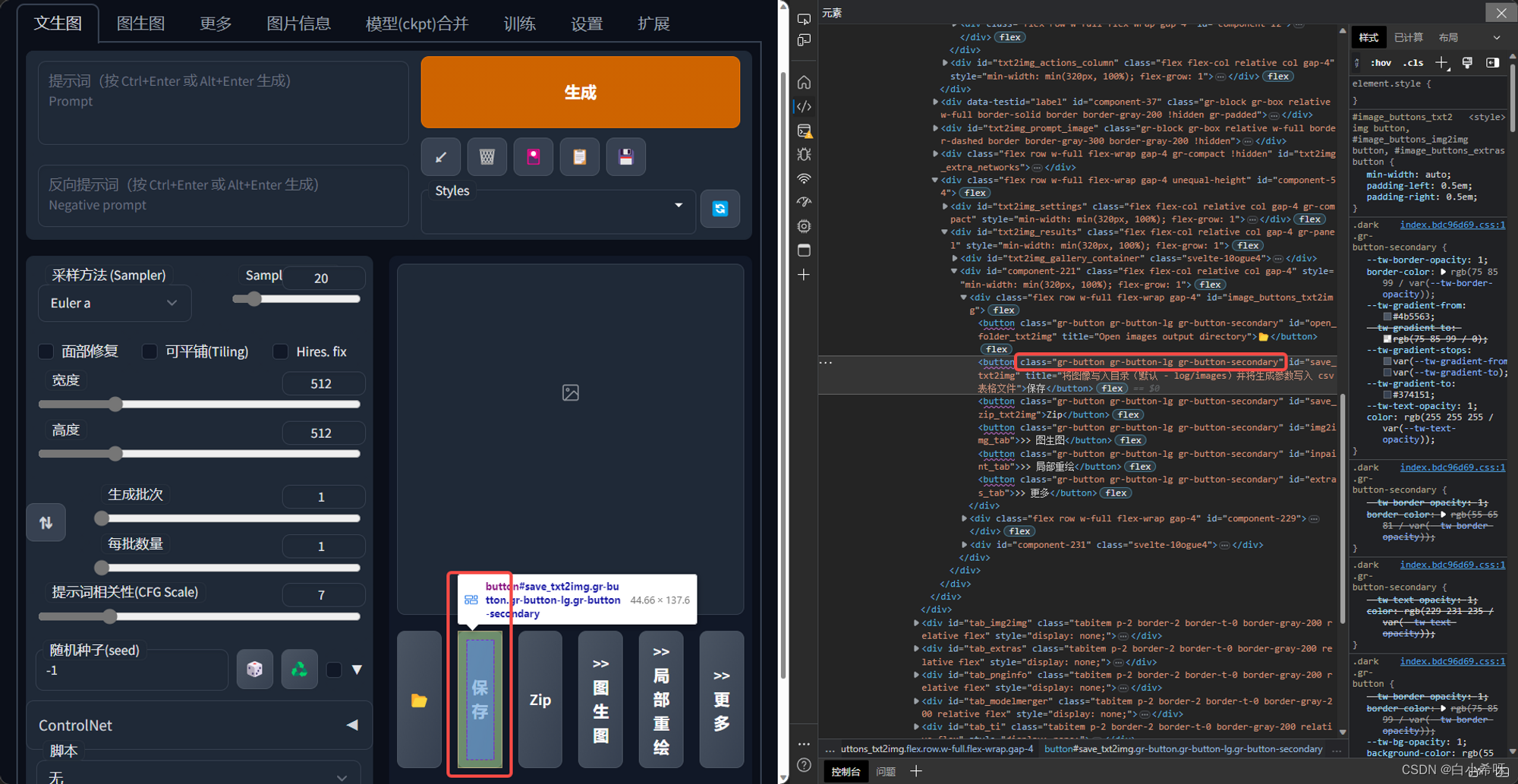The height and width of the screenshot is (784, 1518).
Task: Click the 宽度 width slider handle
Action: coord(115,405)
